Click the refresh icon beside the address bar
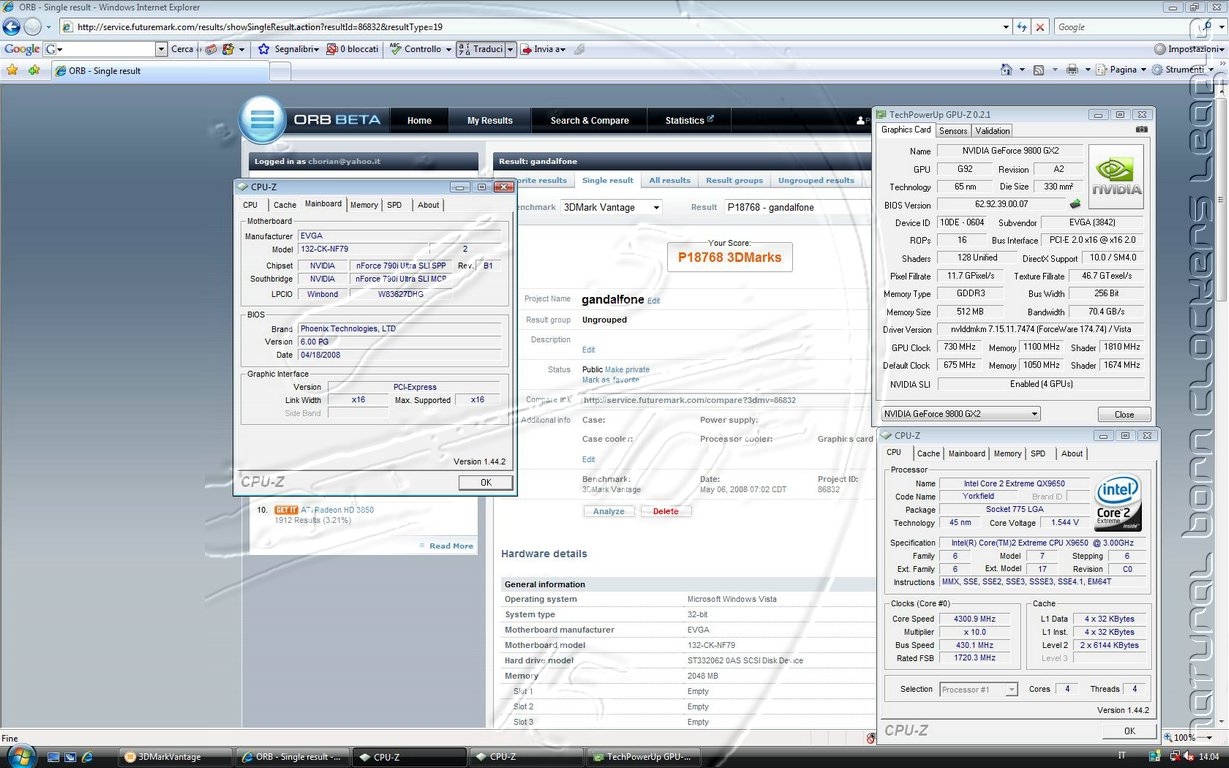 point(1022,27)
